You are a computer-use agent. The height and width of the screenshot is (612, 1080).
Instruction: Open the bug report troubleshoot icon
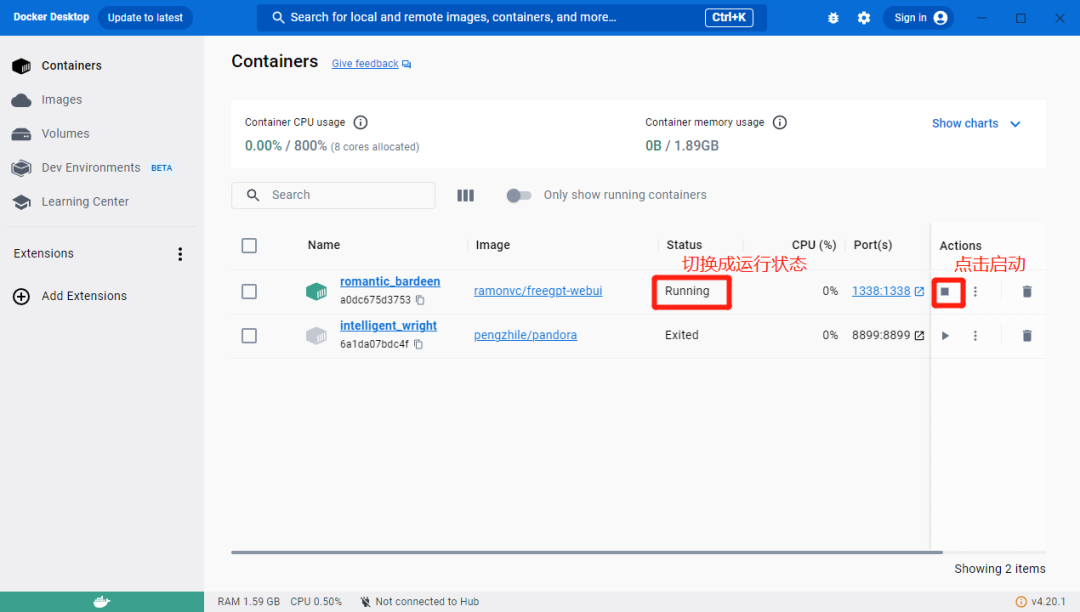833,18
